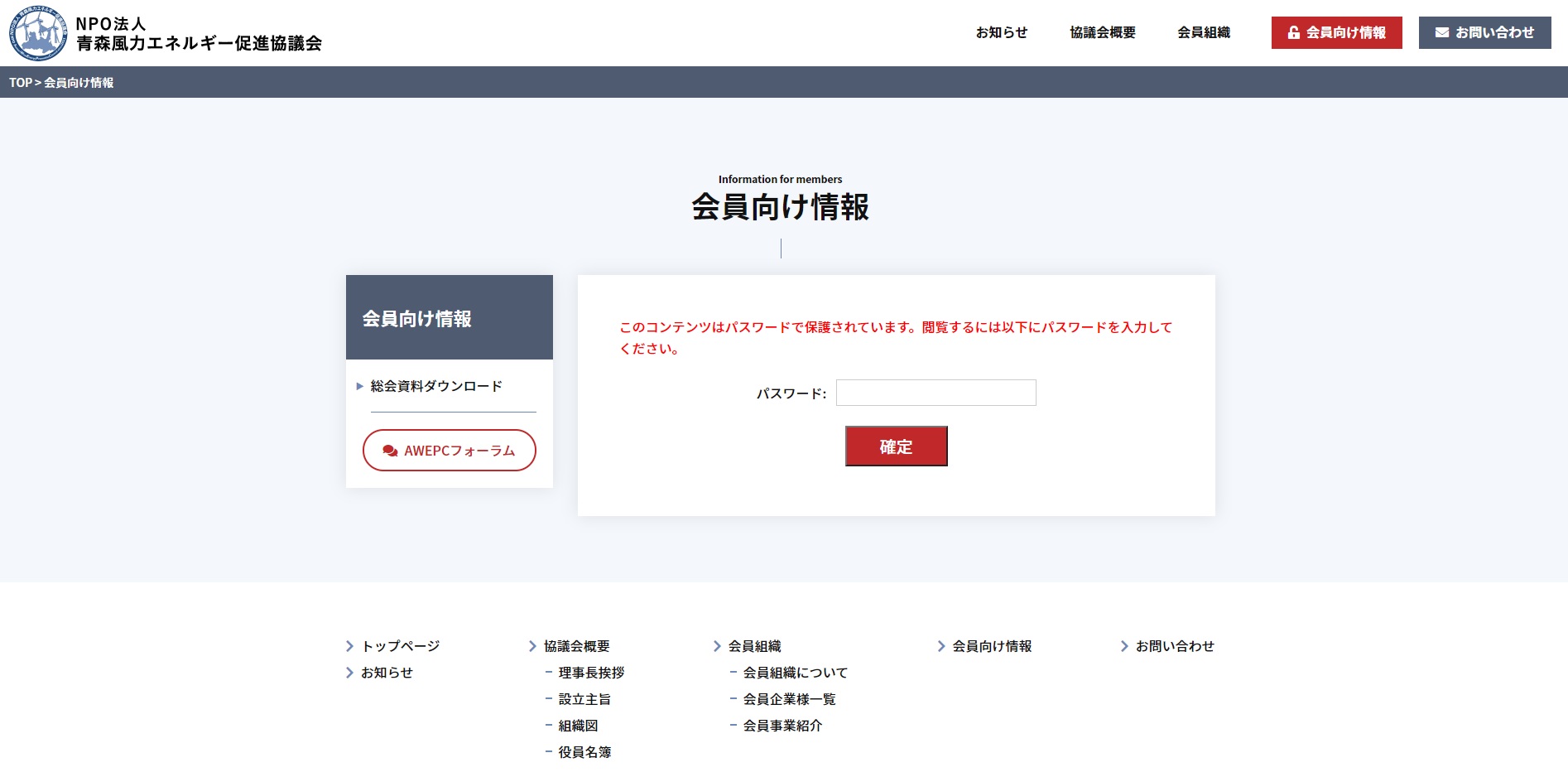Click the chat bubble icon in AWEPCフォーラム
The width and height of the screenshot is (1568, 777).
pyautogui.click(x=390, y=451)
